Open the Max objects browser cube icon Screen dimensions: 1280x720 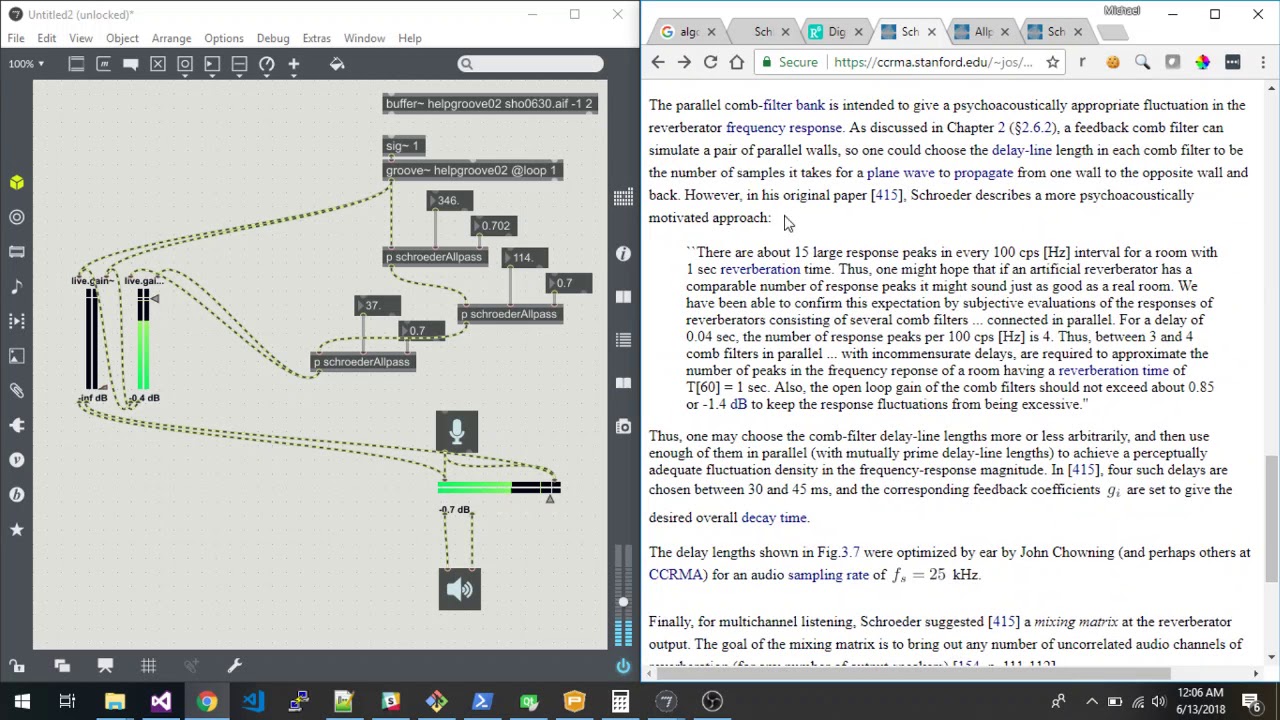[x=17, y=183]
